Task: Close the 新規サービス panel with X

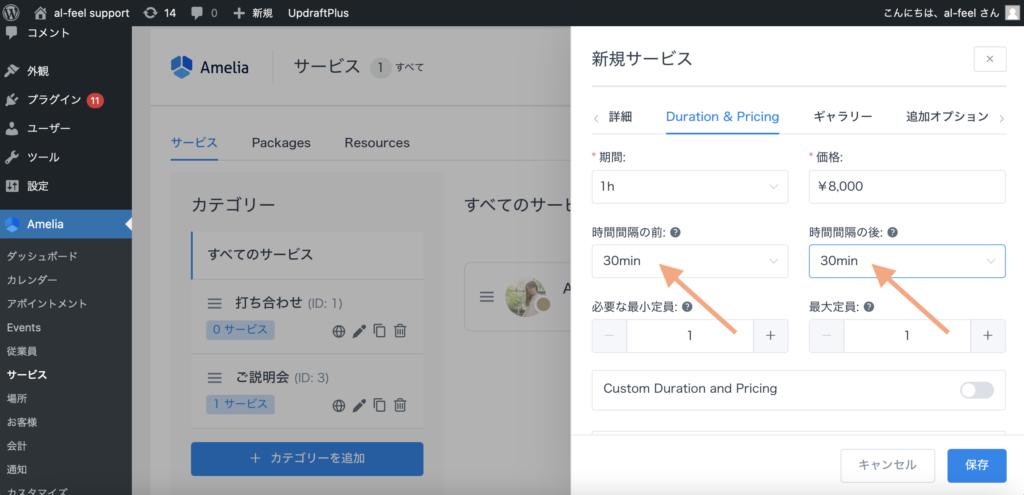Action: click(989, 59)
